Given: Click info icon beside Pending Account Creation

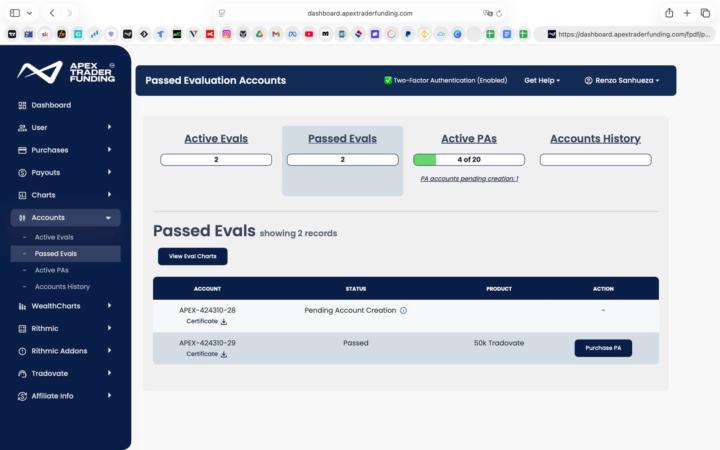Looking at the screenshot, I should coord(403,310).
